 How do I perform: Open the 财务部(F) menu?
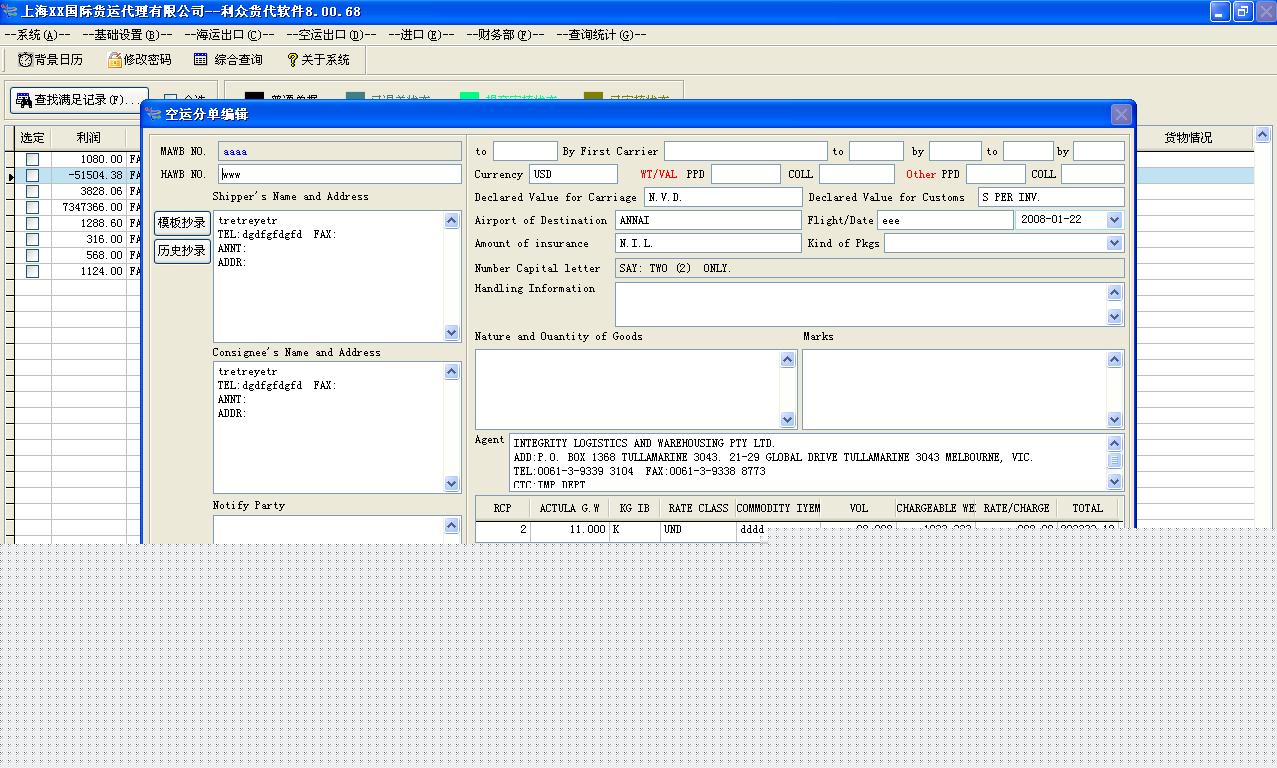[505, 35]
